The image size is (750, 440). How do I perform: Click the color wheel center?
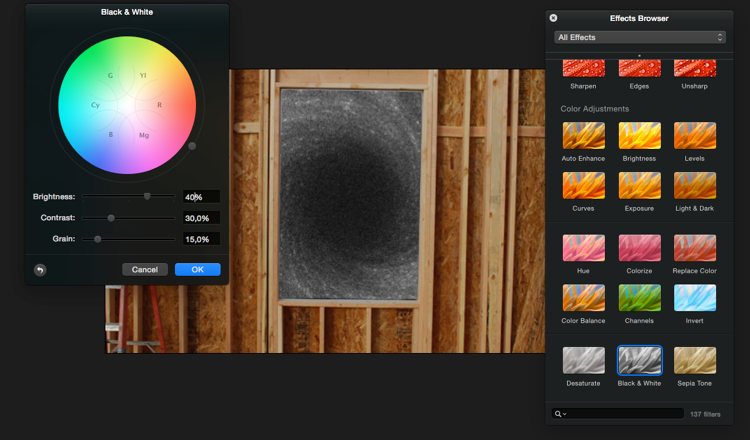(x=127, y=105)
